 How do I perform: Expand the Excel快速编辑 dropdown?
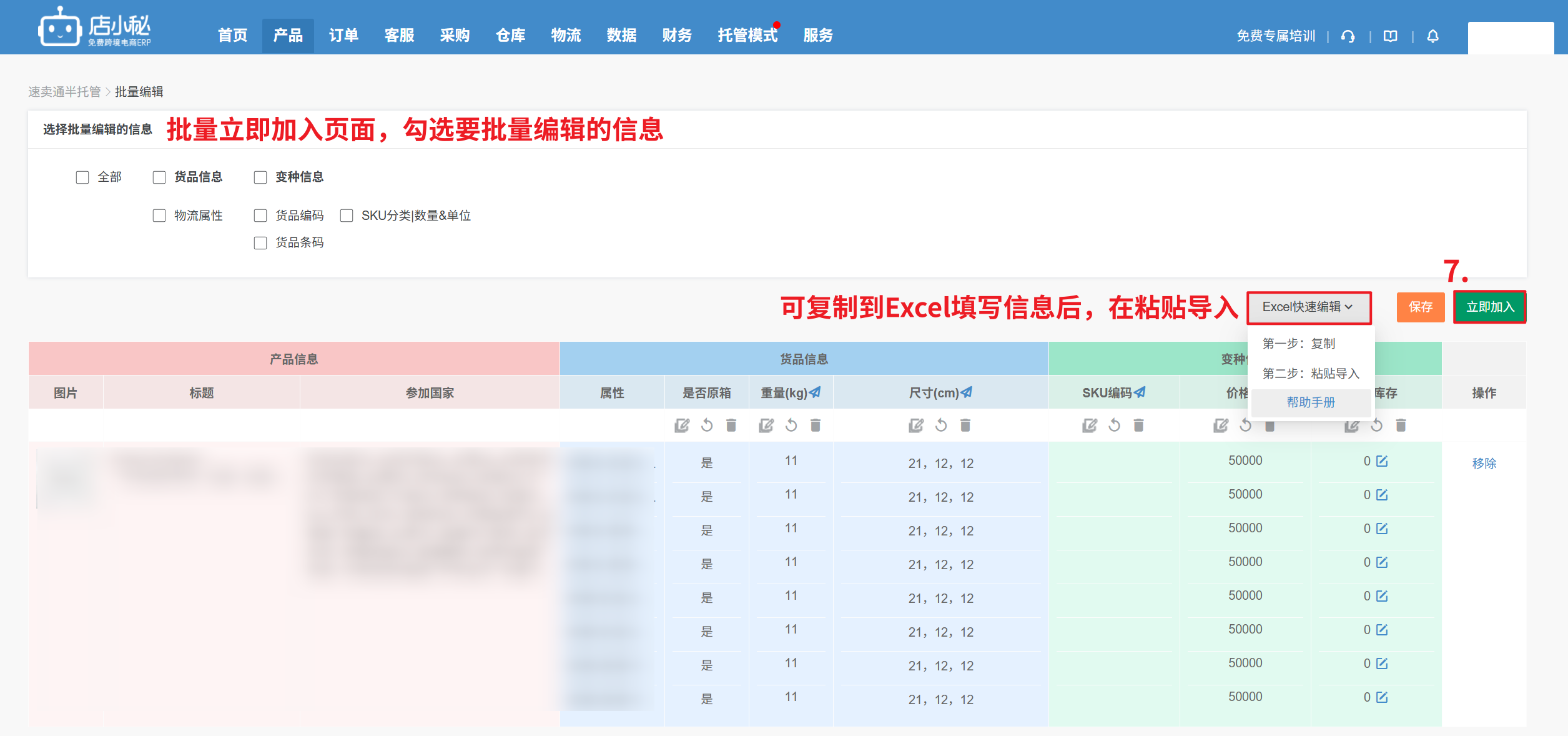(x=1308, y=307)
